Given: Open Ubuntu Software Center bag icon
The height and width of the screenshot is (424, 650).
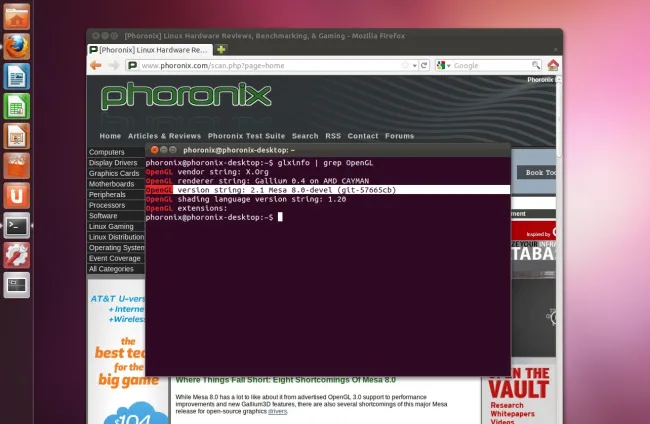Looking at the screenshot, I should click(x=17, y=166).
